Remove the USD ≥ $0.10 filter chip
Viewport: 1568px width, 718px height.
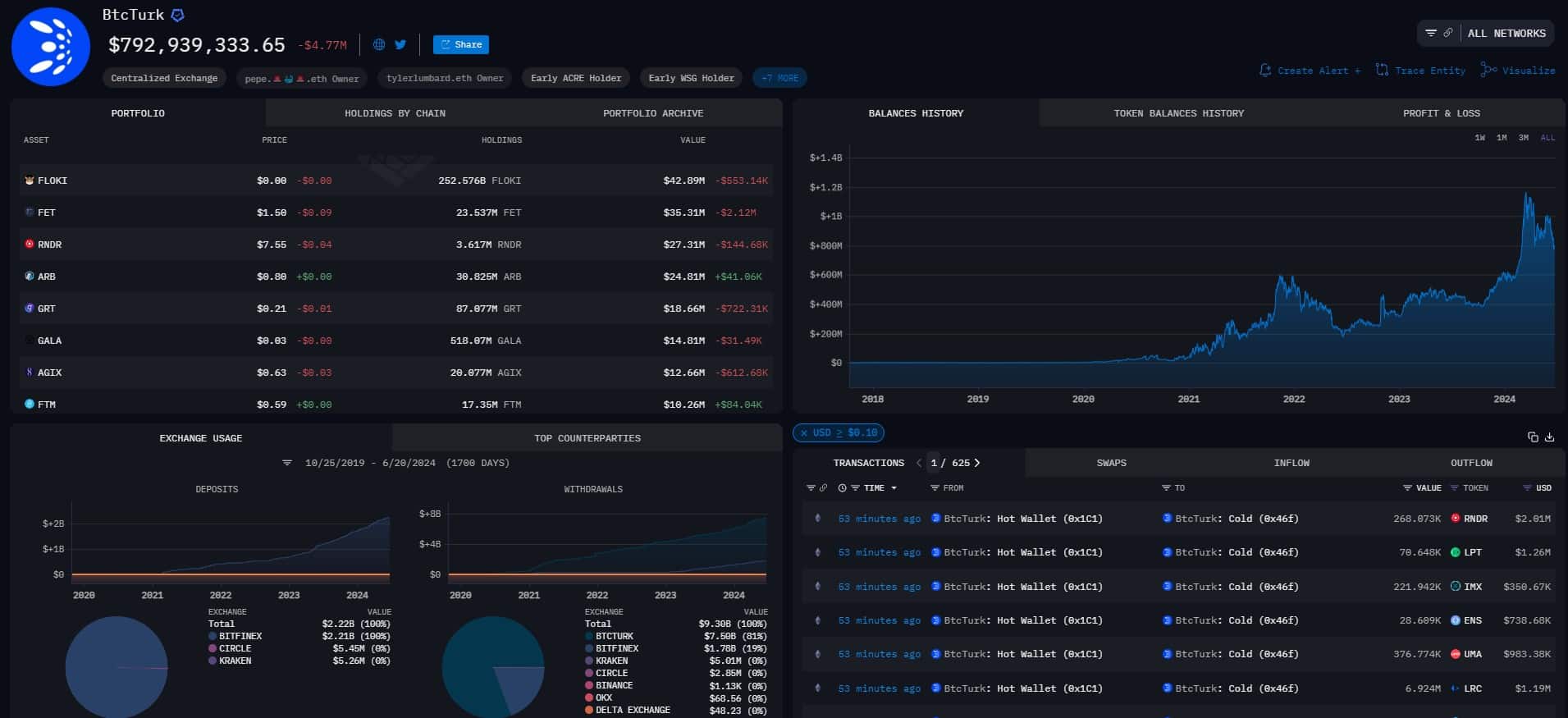(x=804, y=432)
